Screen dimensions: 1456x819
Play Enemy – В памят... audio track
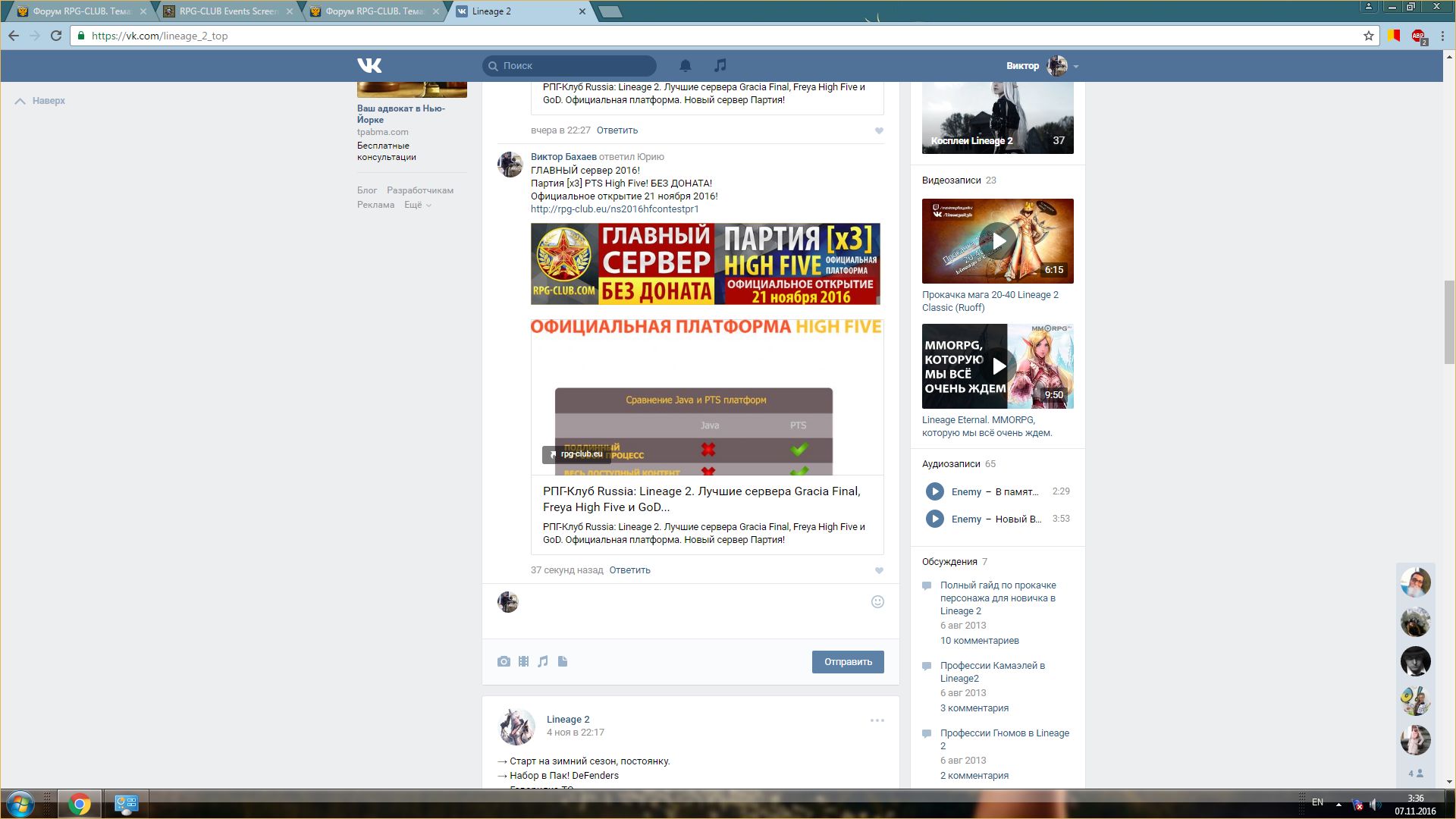[x=934, y=491]
